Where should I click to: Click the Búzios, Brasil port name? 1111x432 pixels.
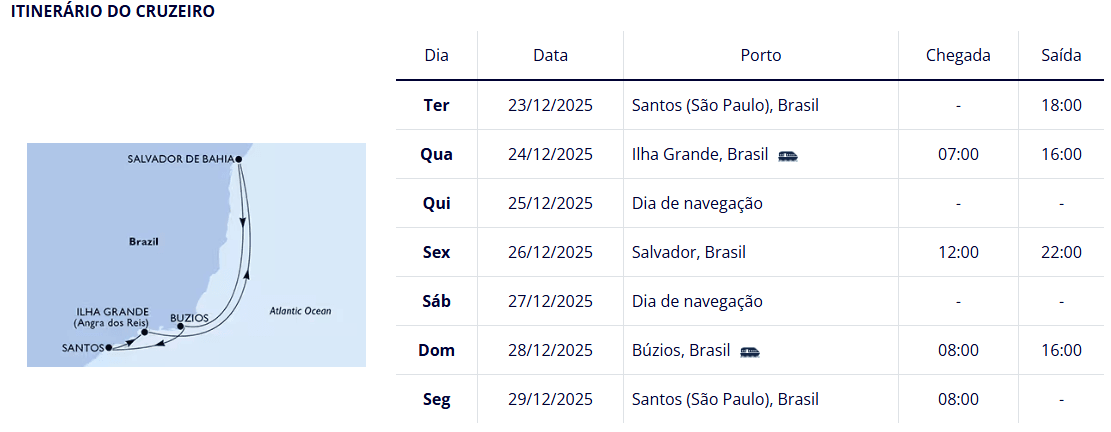tap(681, 351)
